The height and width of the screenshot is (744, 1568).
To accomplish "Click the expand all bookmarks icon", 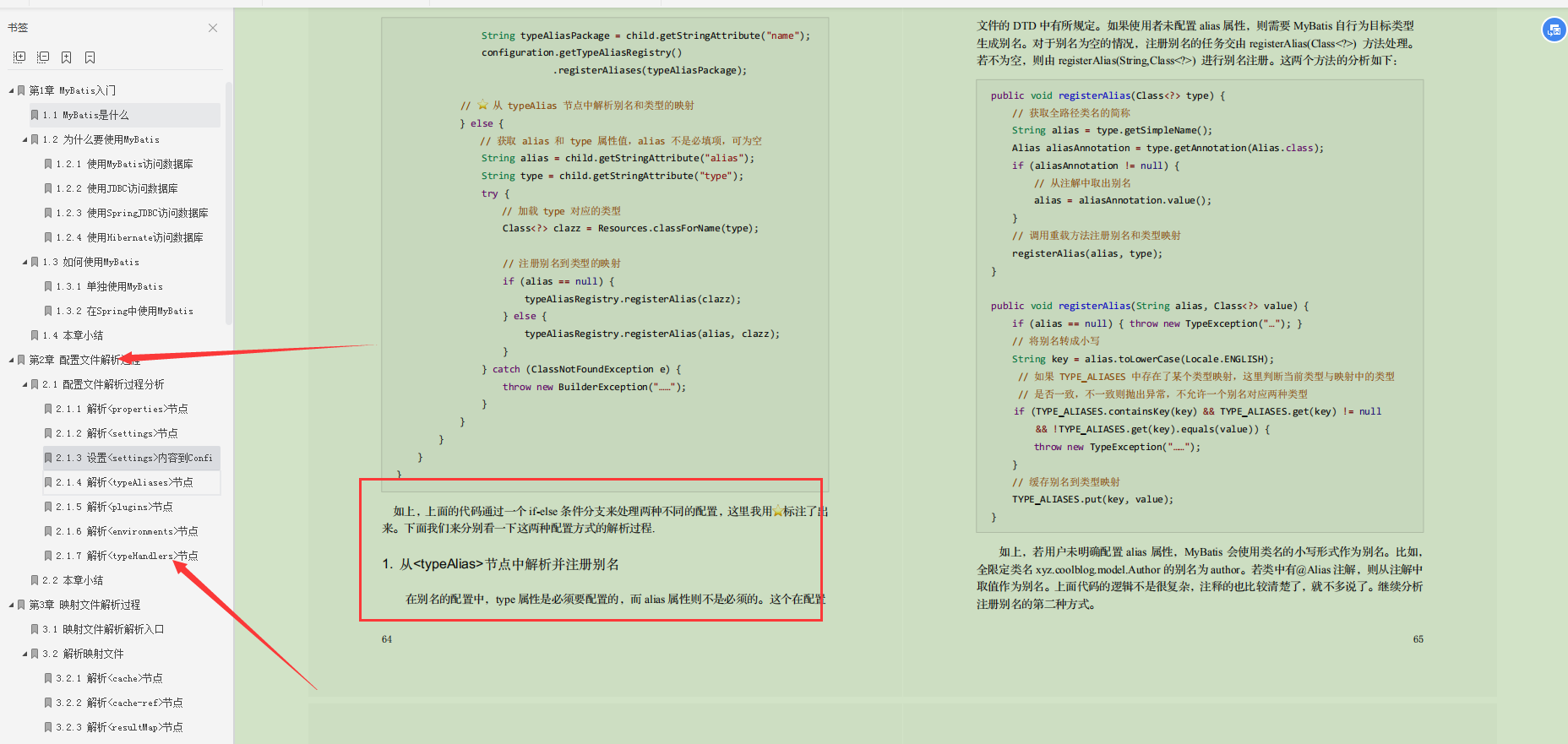I will pyautogui.click(x=19, y=57).
